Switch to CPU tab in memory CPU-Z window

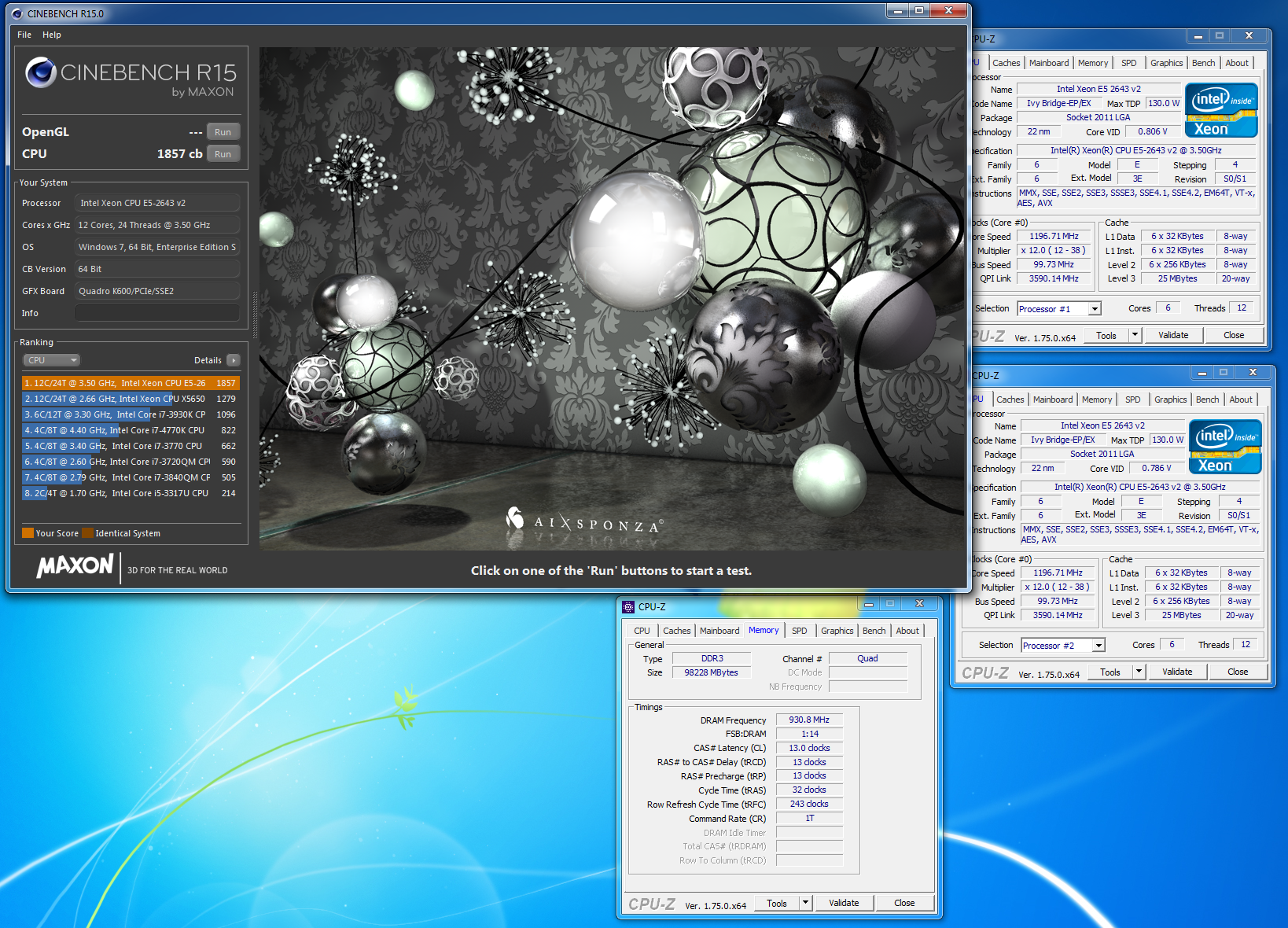click(x=642, y=631)
